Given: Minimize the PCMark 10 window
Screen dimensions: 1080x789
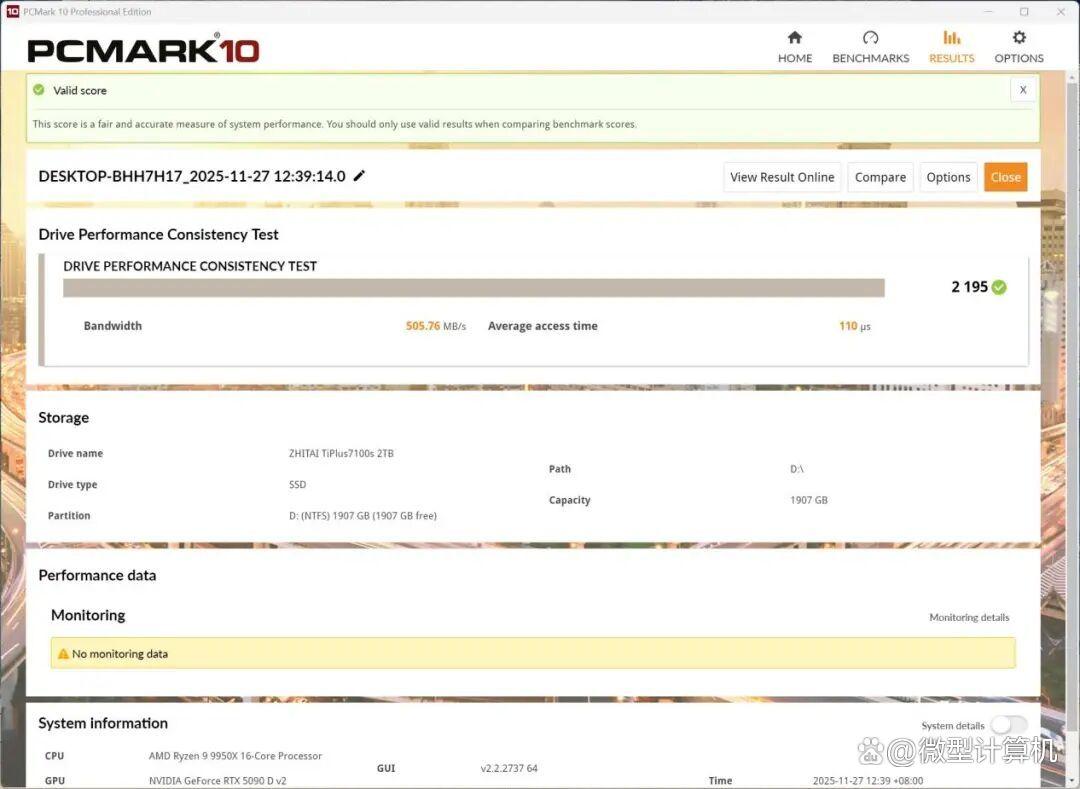Looking at the screenshot, I should pos(988,12).
